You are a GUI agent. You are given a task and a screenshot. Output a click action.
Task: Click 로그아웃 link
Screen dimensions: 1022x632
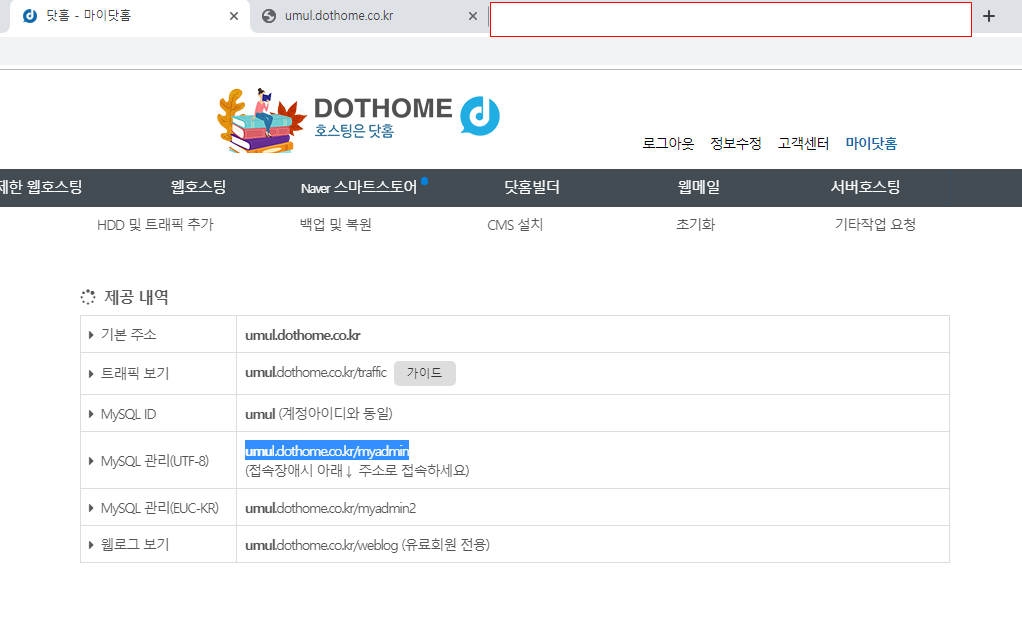(668, 143)
